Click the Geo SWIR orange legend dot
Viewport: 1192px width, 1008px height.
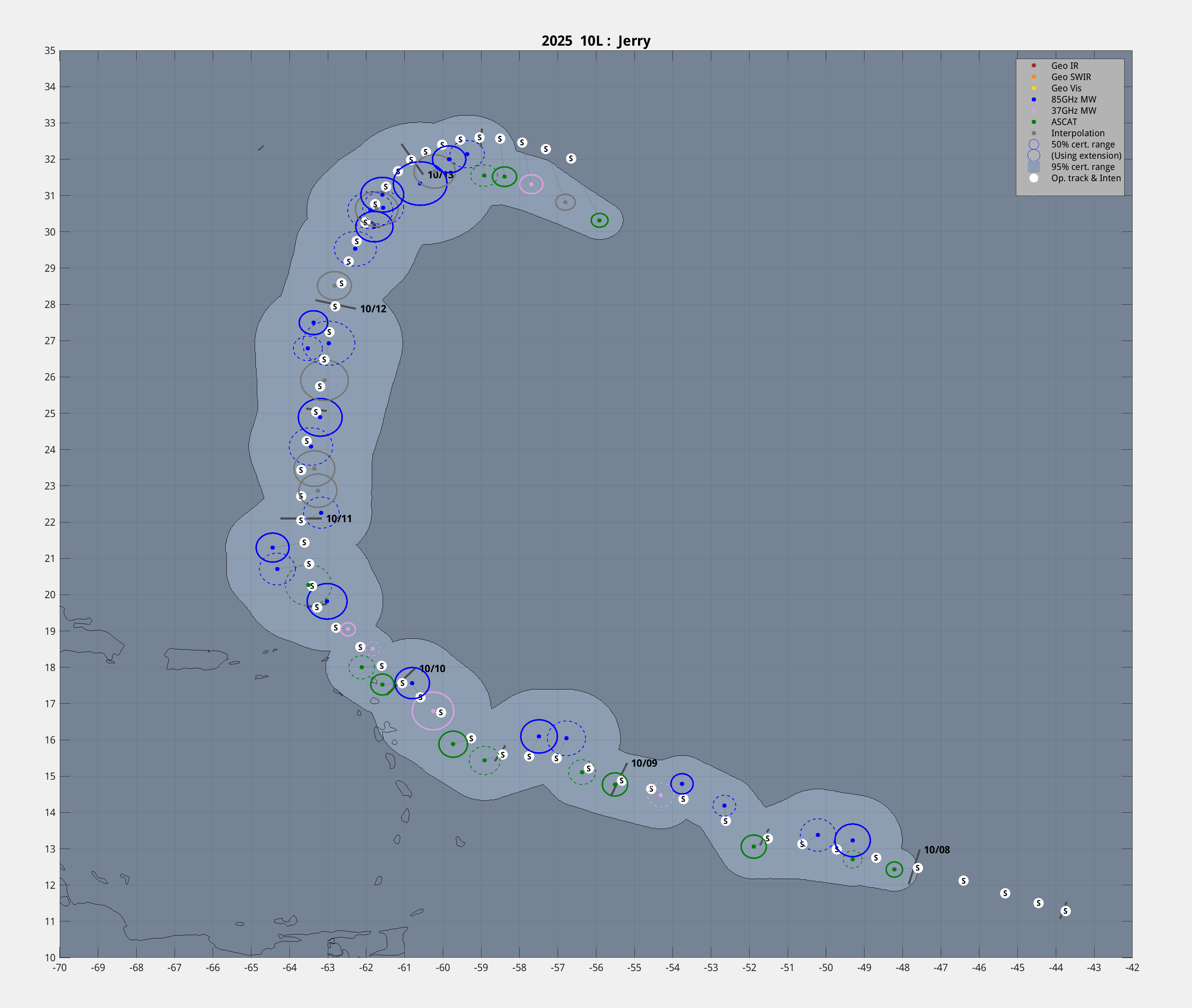point(1034,76)
